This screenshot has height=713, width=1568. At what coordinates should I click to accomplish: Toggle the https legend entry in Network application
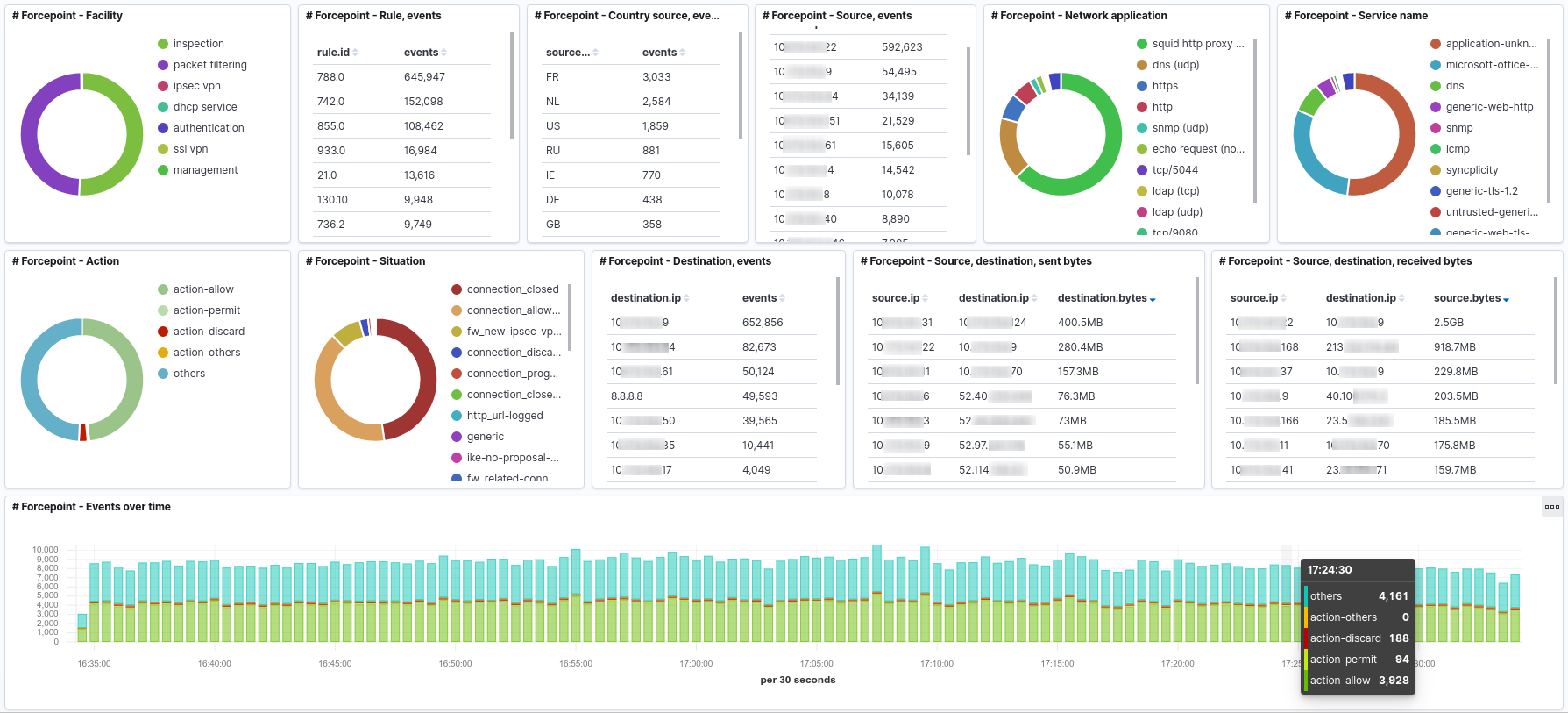click(1165, 86)
